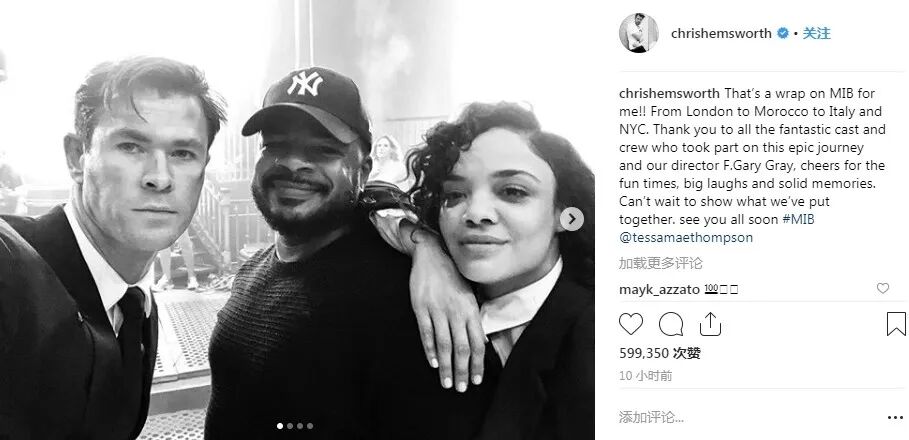Save post with bookmark icon
The height and width of the screenshot is (440, 909).
(x=896, y=324)
